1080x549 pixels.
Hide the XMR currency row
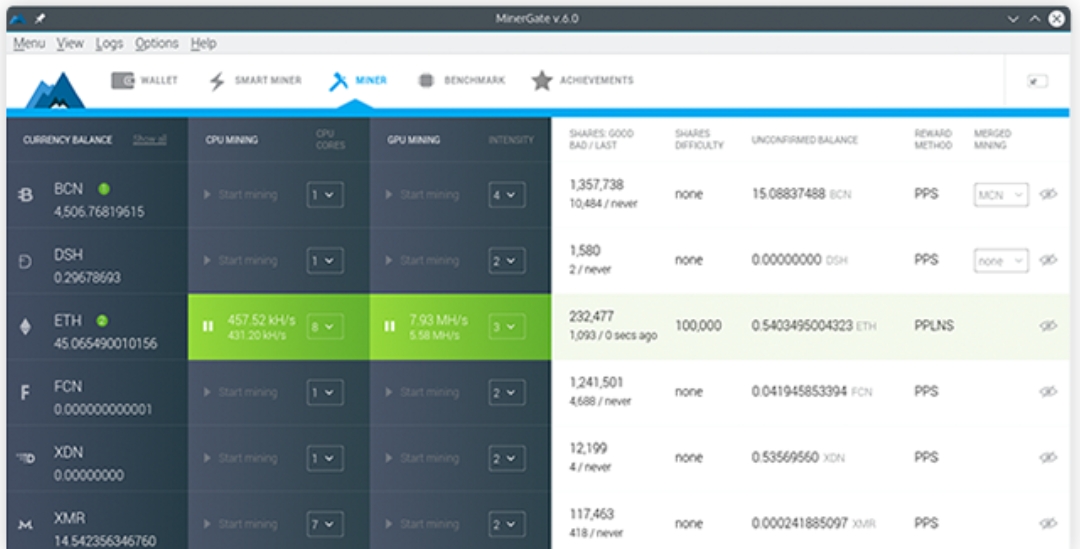tap(1048, 524)
